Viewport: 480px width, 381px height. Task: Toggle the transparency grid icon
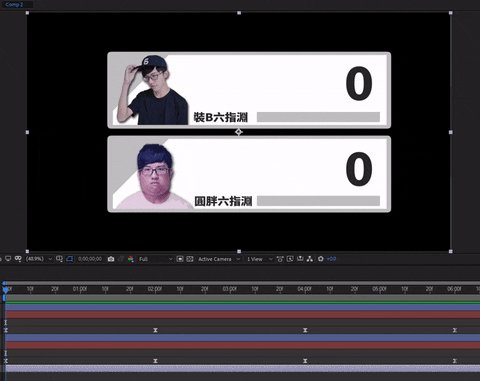pyautogui.click(x=190, y=259)
